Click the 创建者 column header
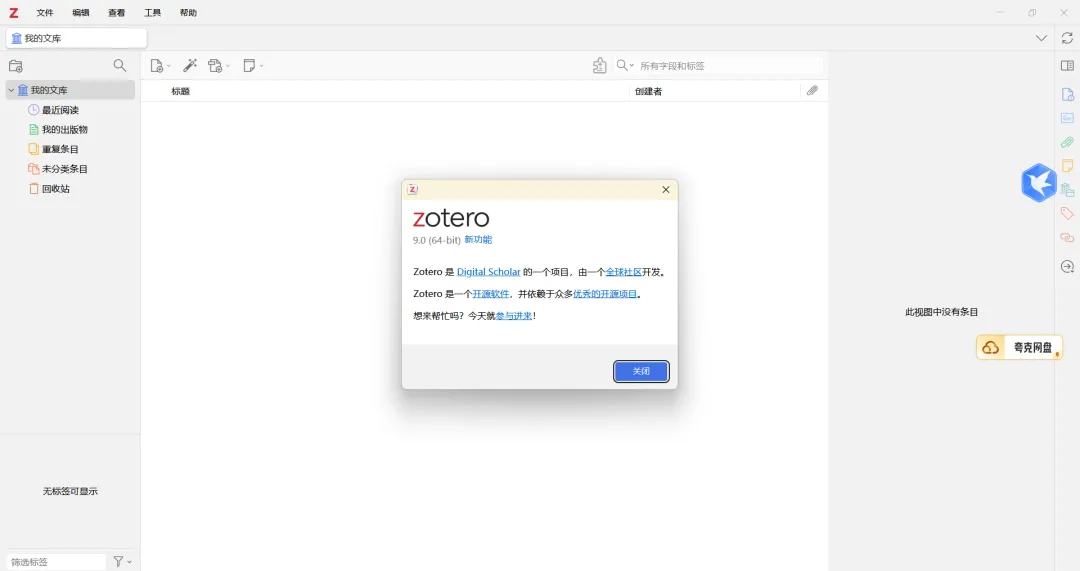The height and width of the screenshot is (571, 1080). [648, 91]
